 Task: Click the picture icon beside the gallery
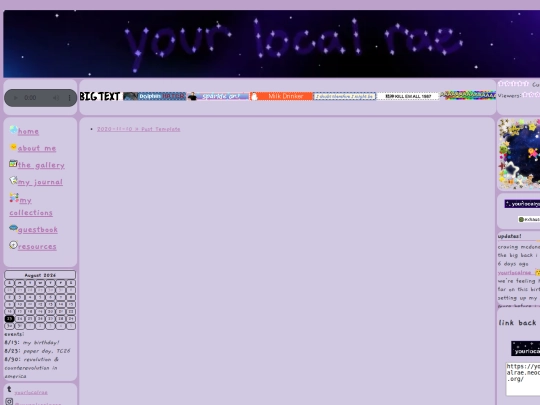pos(13,164)
